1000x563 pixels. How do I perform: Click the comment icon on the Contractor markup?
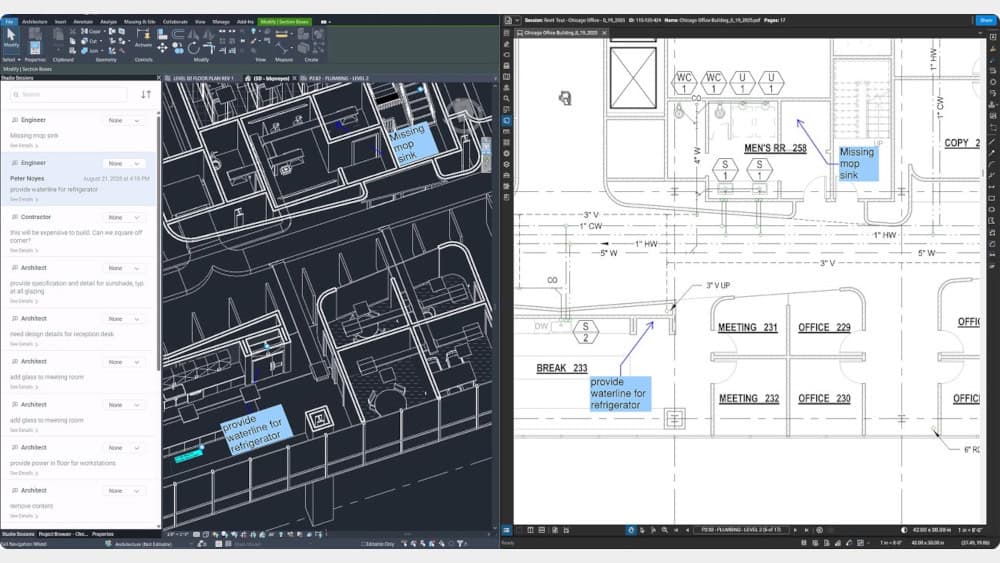click(15, 216)
